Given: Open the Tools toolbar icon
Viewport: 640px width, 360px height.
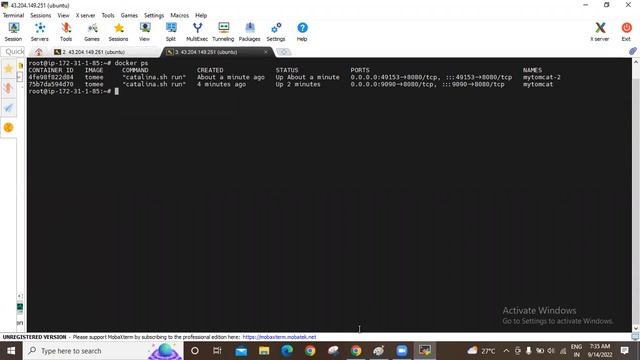Looking at the screenshot, I should [66, 32].
